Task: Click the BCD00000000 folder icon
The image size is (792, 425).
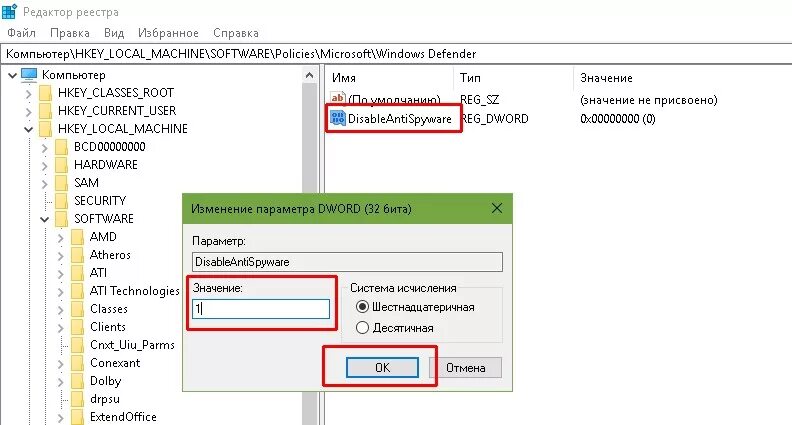Action: (61, 147)
